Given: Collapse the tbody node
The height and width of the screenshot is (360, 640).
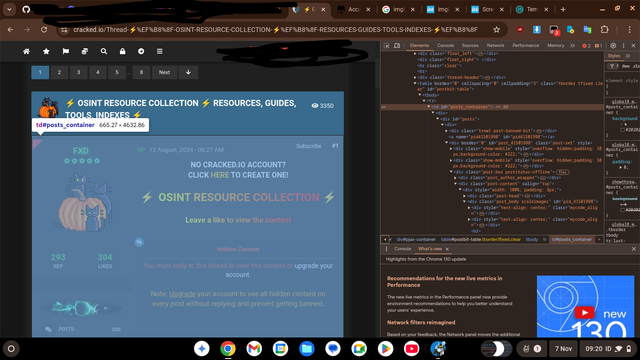Looking at the screenshot, I should click(x=420, y=95).
